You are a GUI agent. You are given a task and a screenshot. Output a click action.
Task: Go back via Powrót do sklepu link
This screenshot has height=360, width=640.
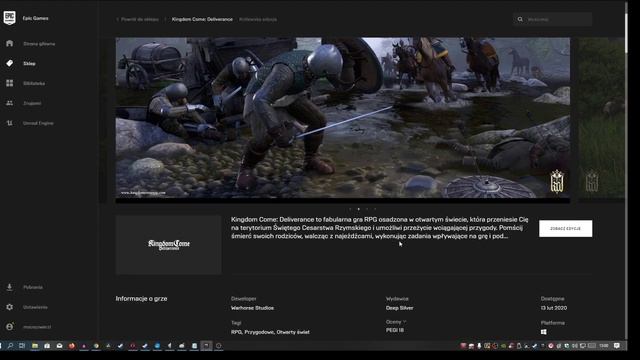(137, 19)
